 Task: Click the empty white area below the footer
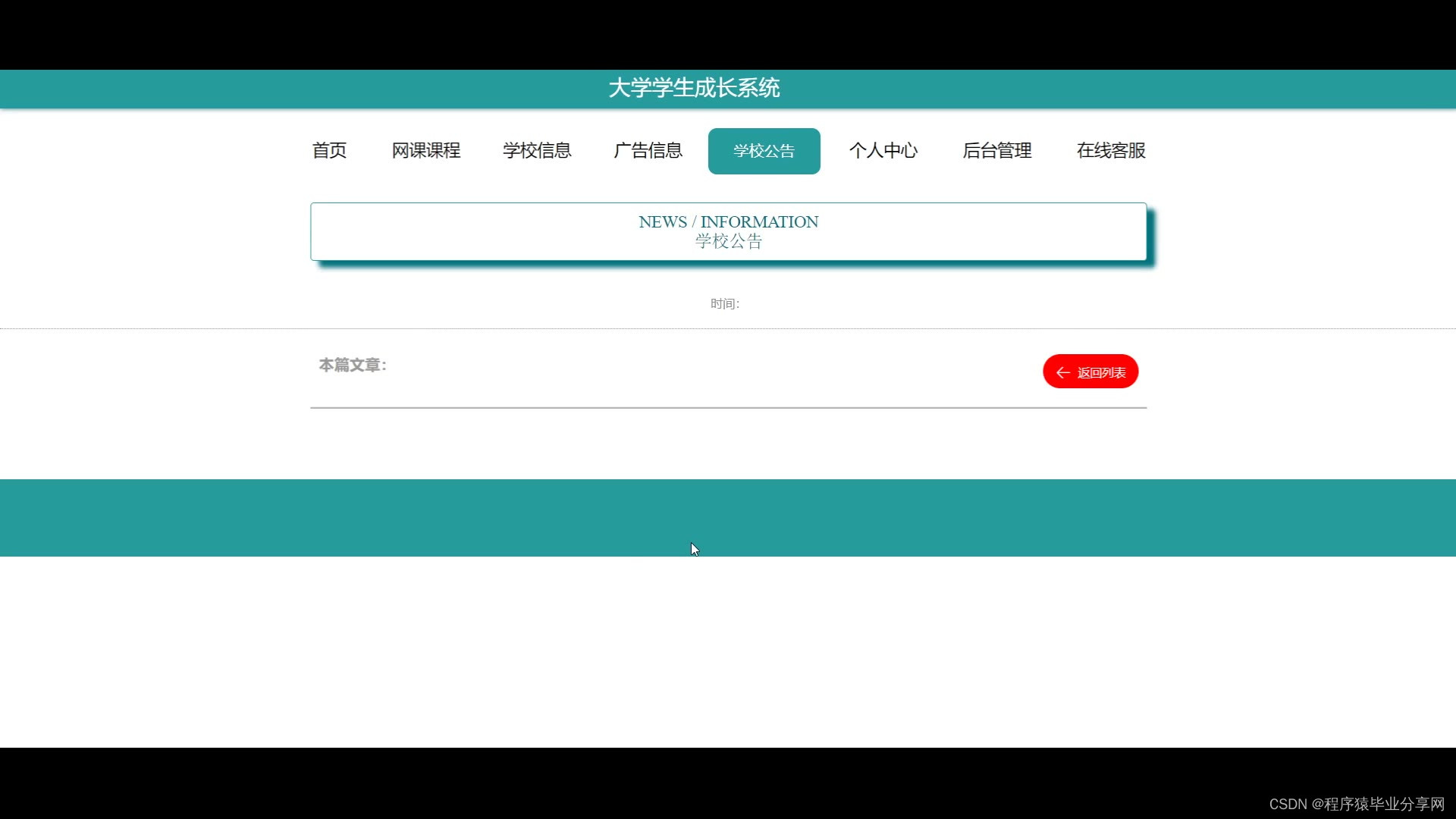tap(728, 652)
